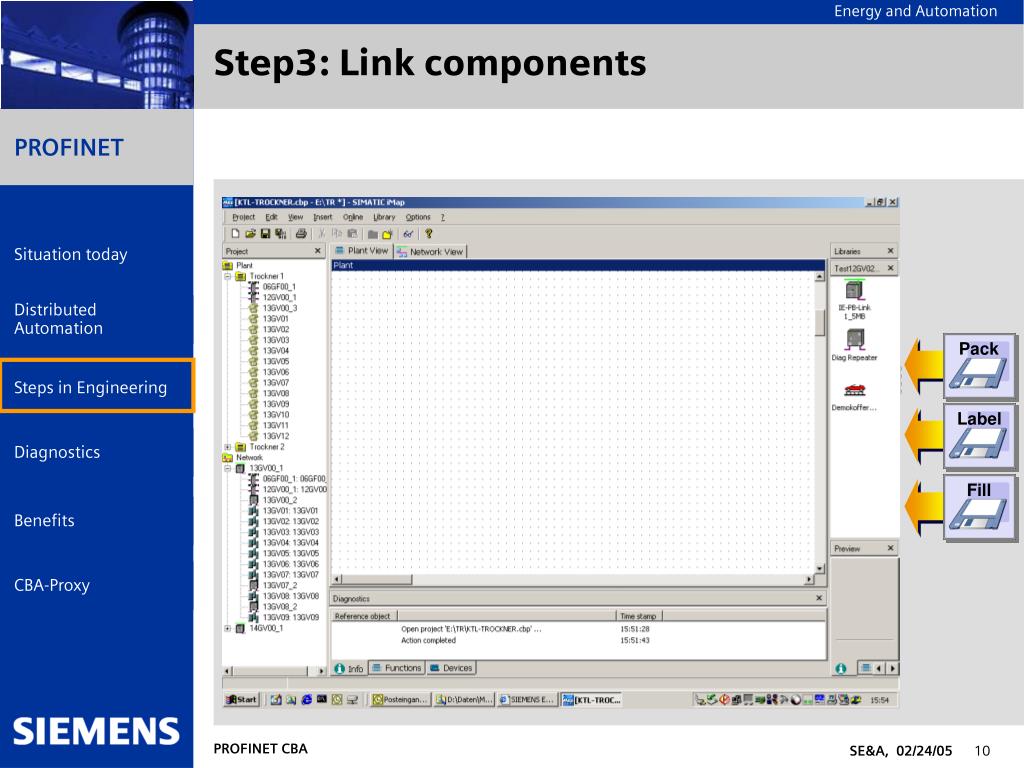
Task: Switch to D:\Daten taskbar window
Action: [x=464, y=699]
